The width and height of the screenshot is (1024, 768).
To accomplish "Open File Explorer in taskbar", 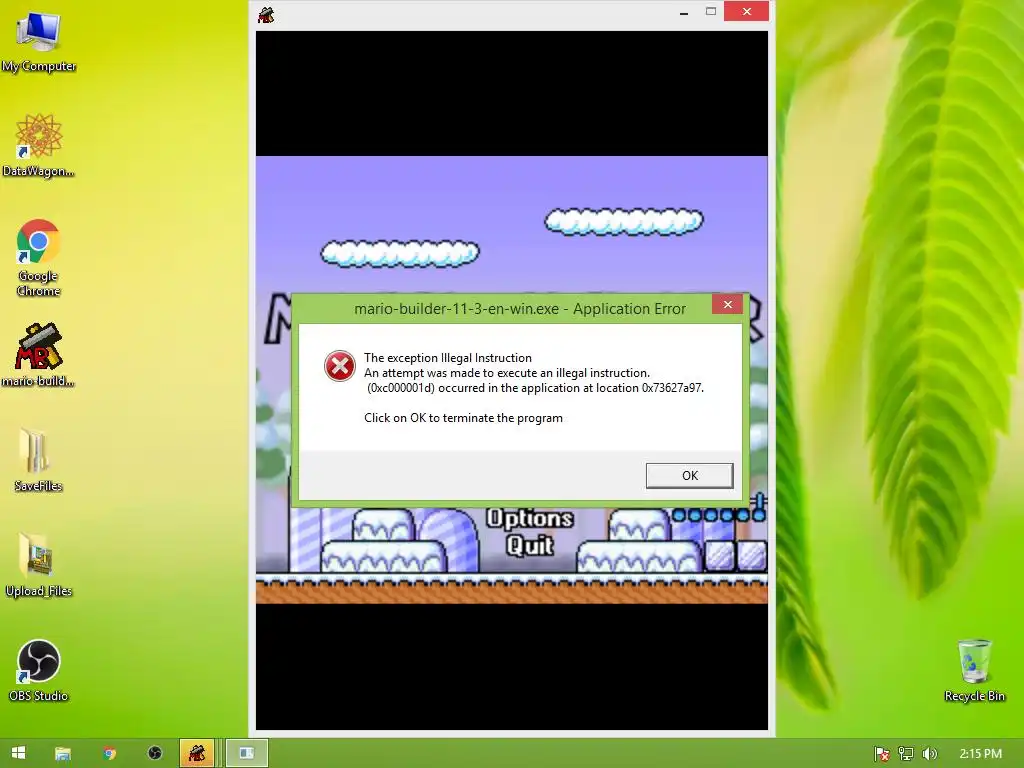I will pyautogui.click(x=63, y=753).
